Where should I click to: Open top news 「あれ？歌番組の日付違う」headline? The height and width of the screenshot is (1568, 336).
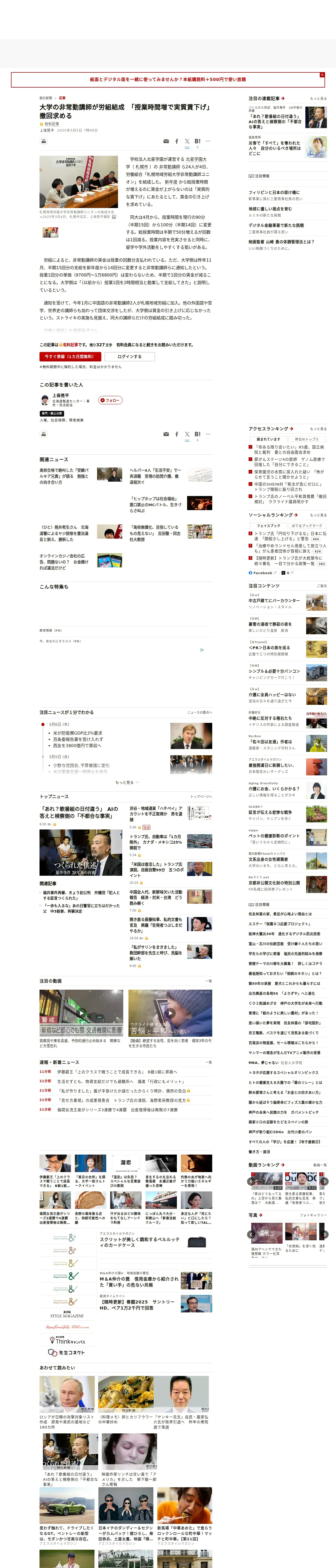[x=79, y=812]
